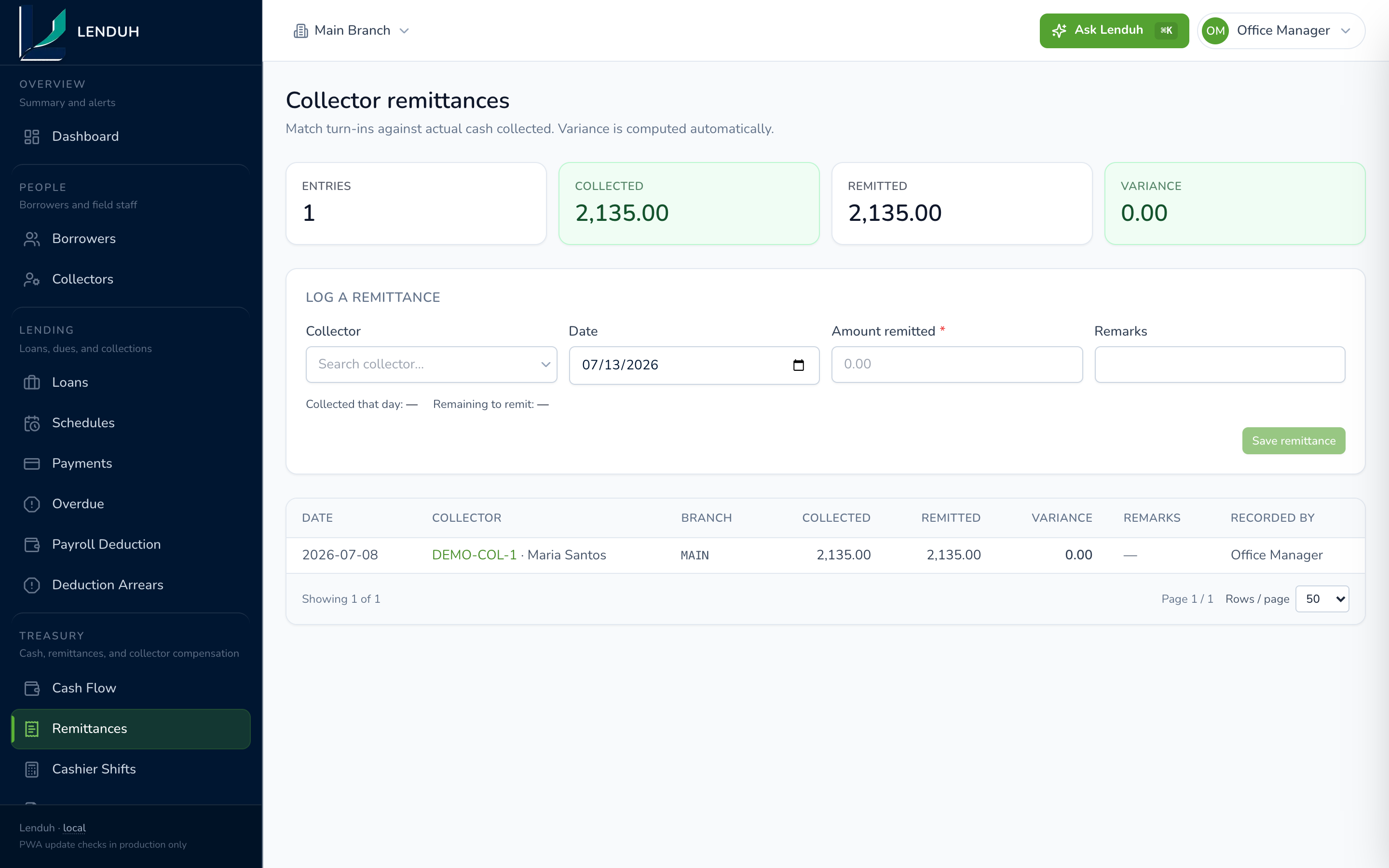The image size is (1389, 868).
Task: Open Collectors page
Action: [131, 279]
